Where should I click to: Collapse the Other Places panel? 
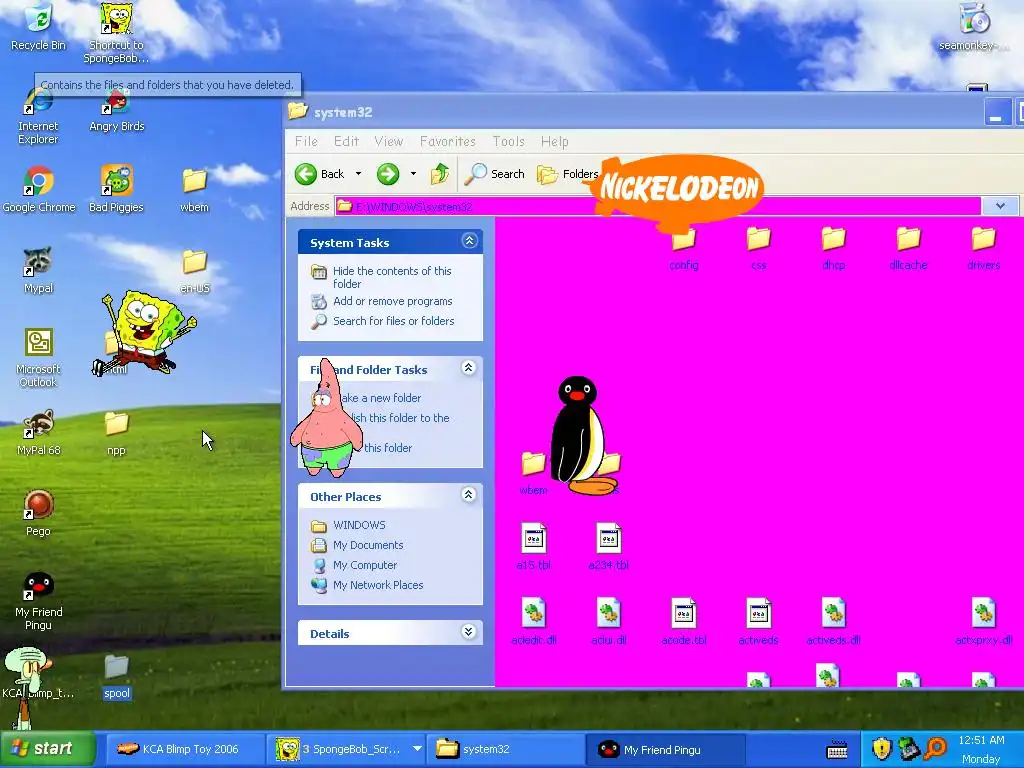(x=468, y=494)
